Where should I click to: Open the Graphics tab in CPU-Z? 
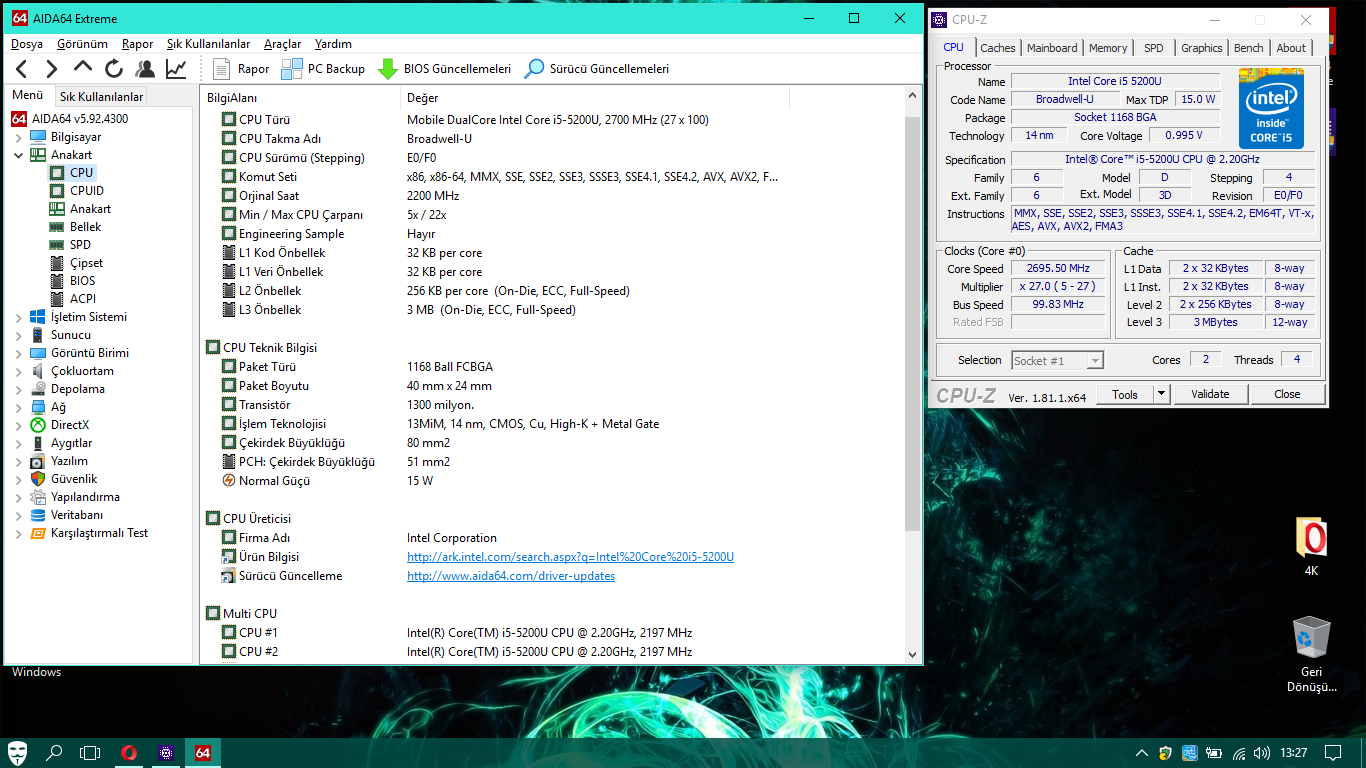1201,48
